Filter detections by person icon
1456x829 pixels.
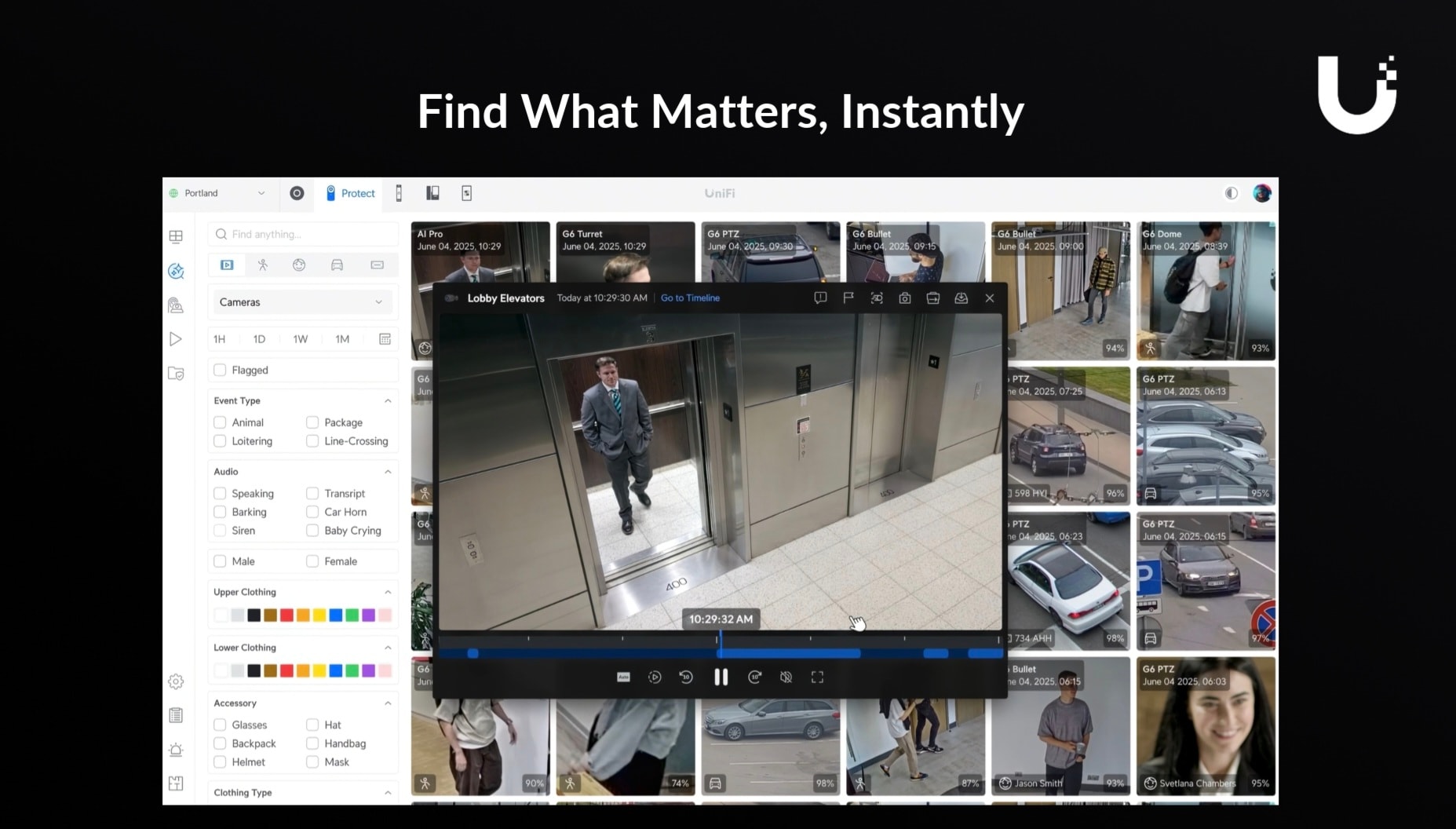tap(263, 265)
